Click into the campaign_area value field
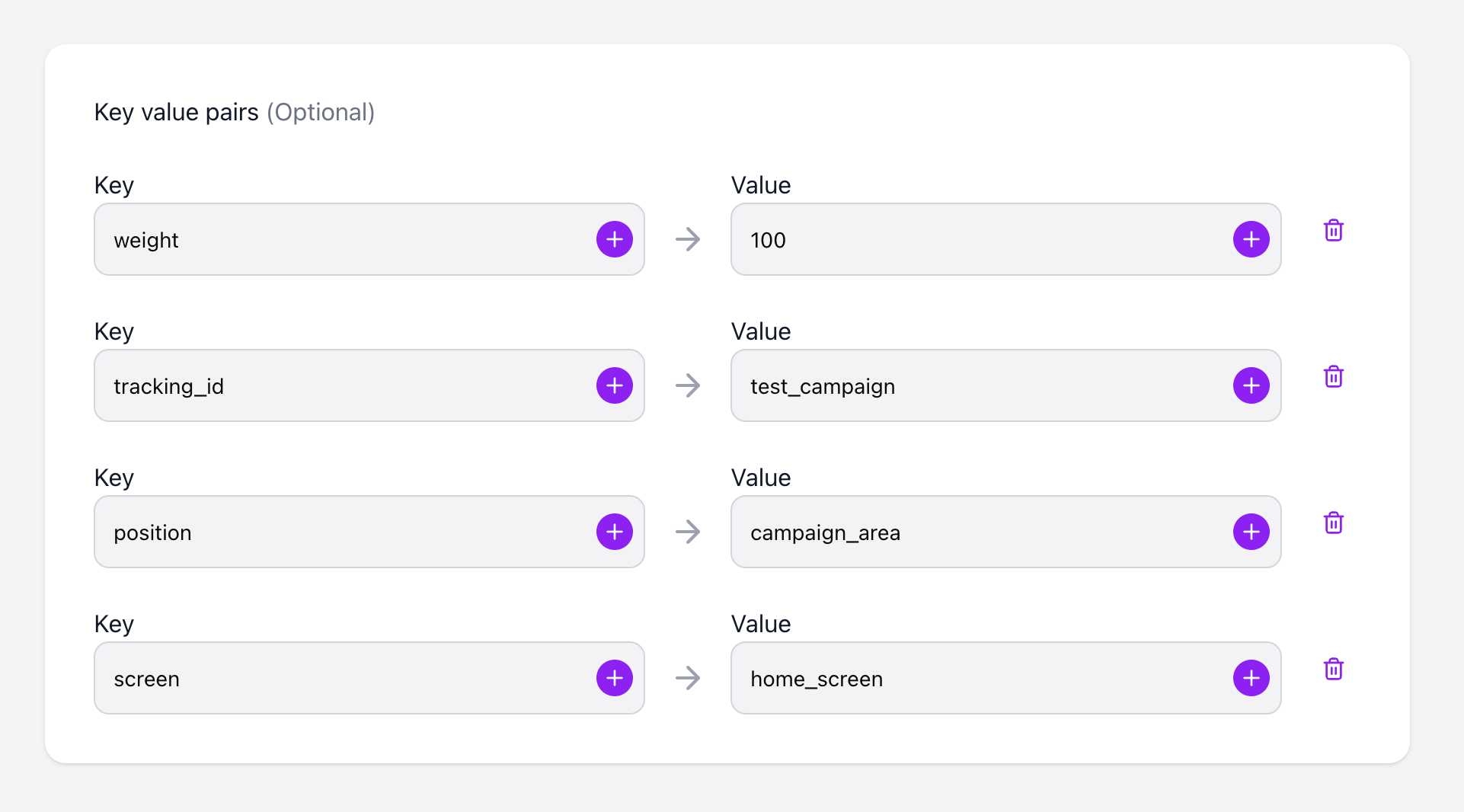The width and height of the screenshot is (1464, 812). coord(975,532)
